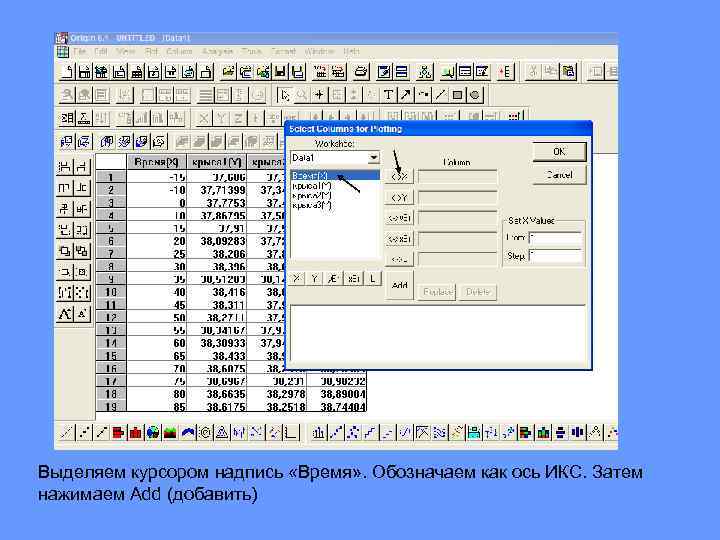Select the straight Line drawing tool
720x540 pixels.
[440, 95]
